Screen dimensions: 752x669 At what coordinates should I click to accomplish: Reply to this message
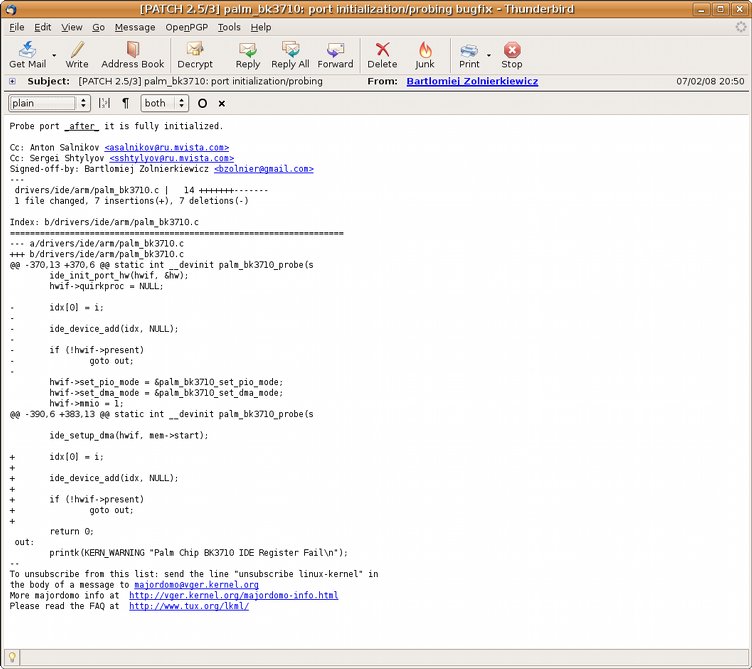pos(247,55)
